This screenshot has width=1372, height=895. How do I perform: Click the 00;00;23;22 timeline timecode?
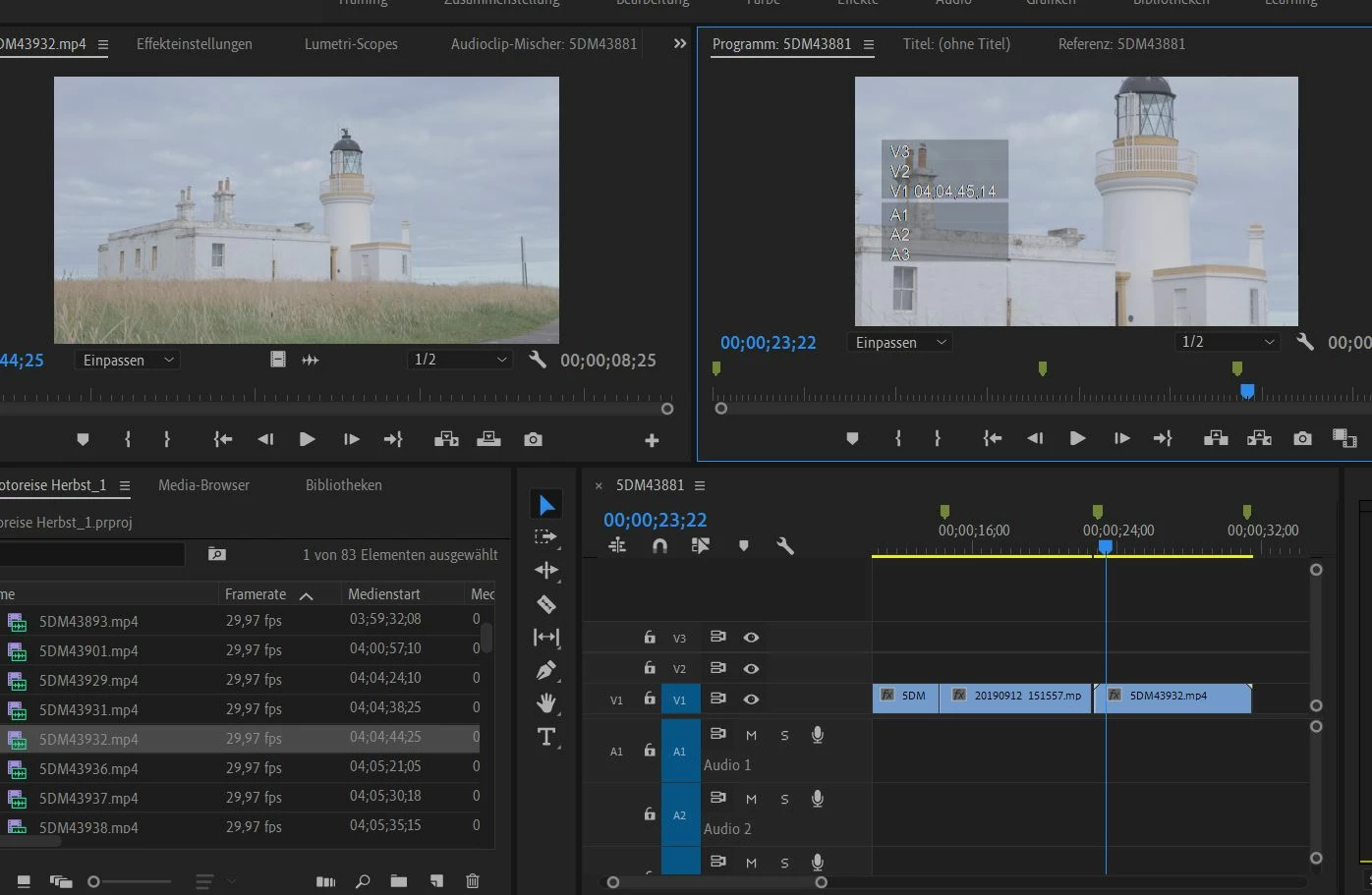click(655, 520)
